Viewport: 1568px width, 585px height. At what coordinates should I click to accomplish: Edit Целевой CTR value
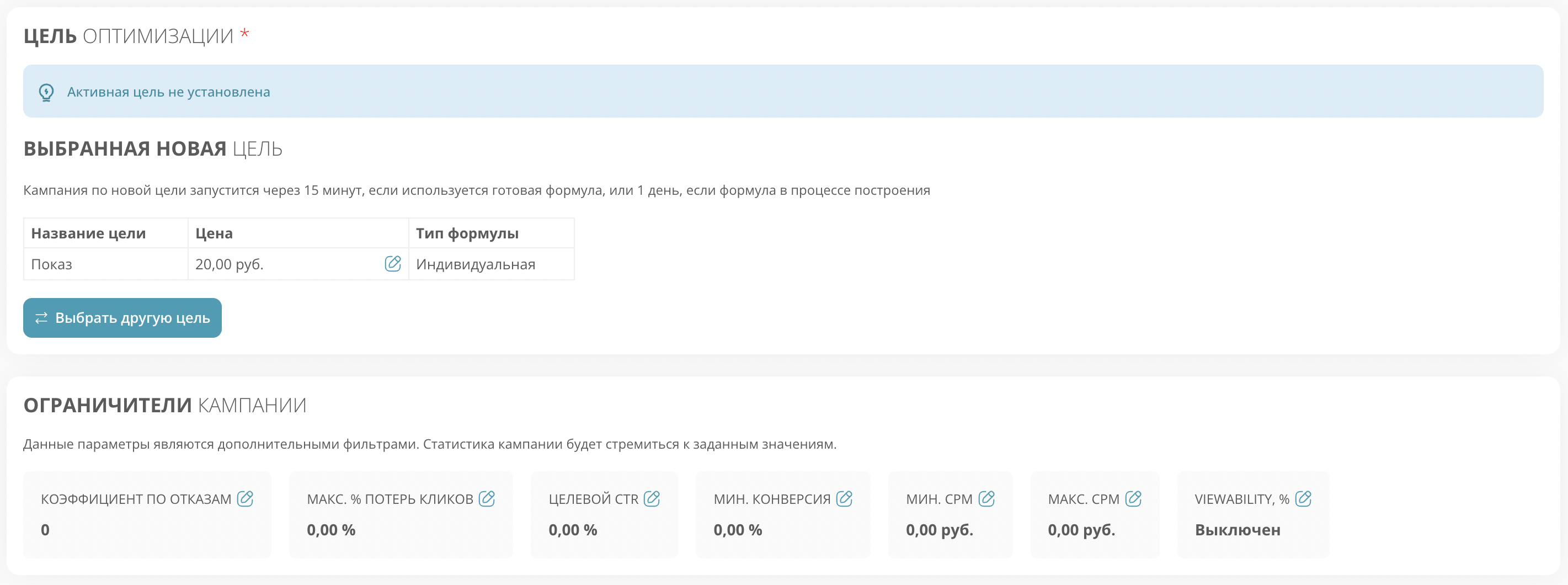pos(652,498)
